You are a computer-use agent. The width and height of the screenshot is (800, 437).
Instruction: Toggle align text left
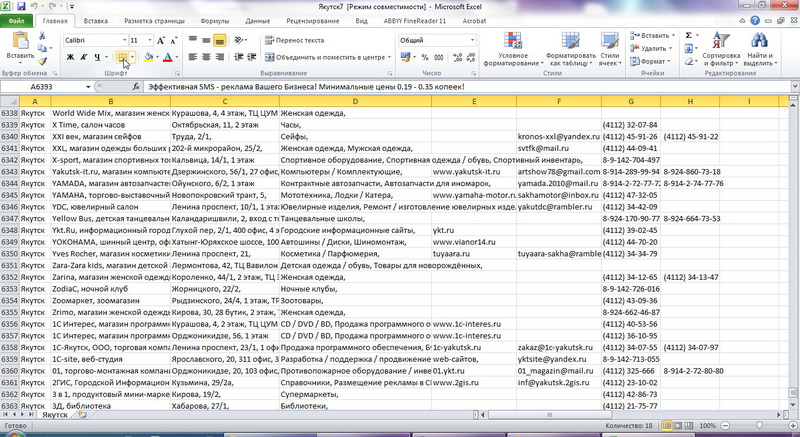(193, 57)
